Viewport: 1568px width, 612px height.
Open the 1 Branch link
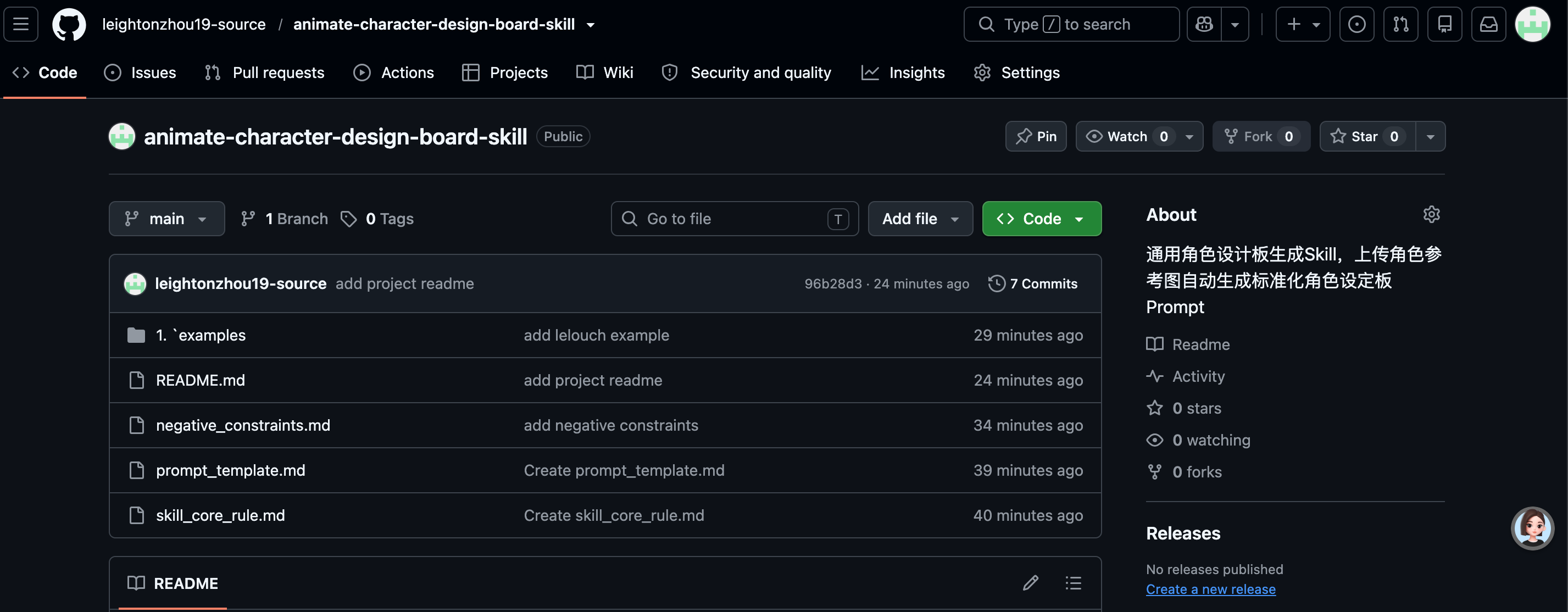[x=283, y=219]
